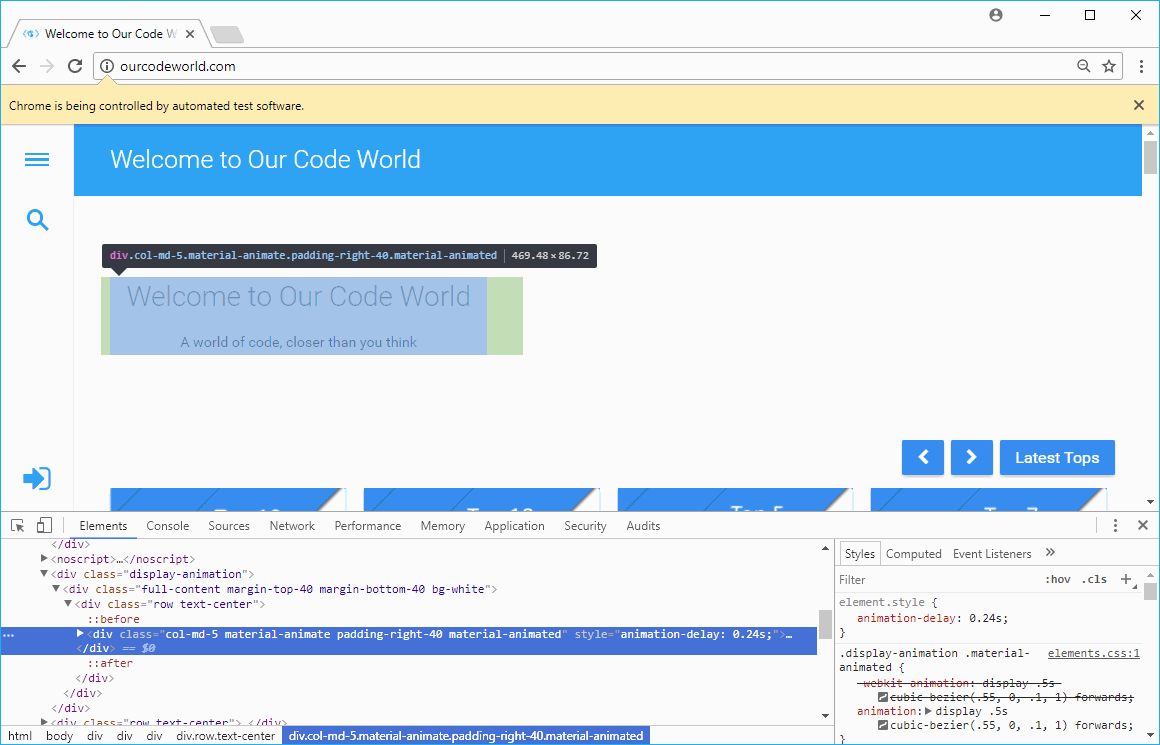Reload the current page
This screenshot has height=745, width=1160.
click(75, 66)
